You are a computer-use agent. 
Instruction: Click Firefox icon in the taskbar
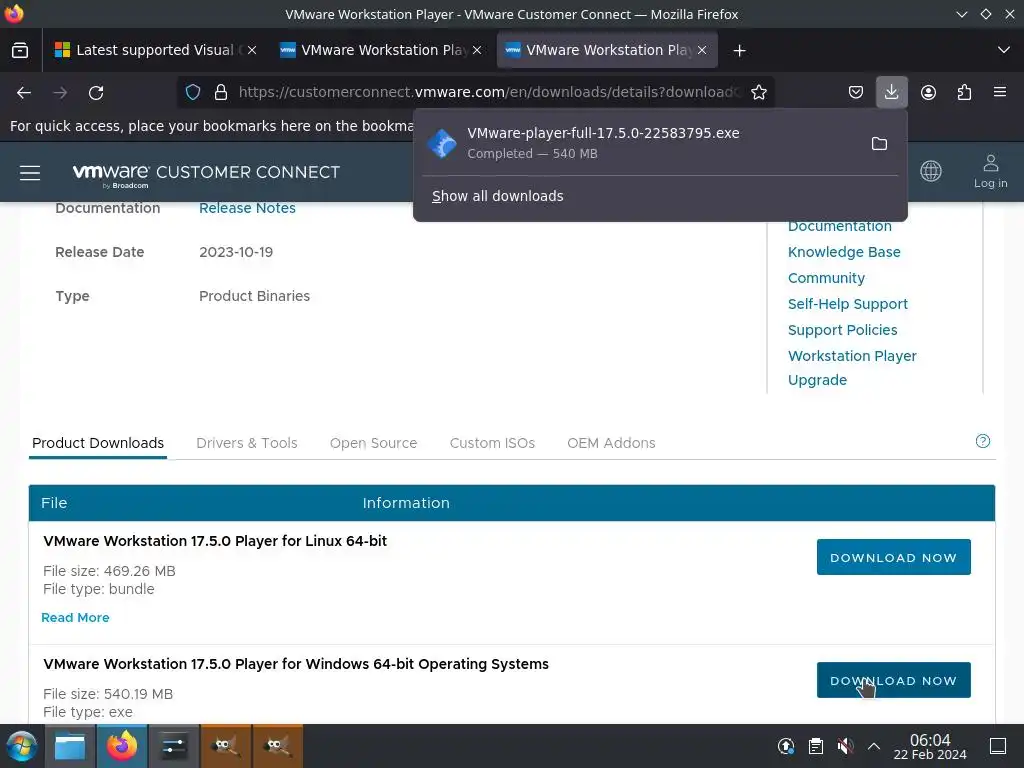tap(122, 746)
